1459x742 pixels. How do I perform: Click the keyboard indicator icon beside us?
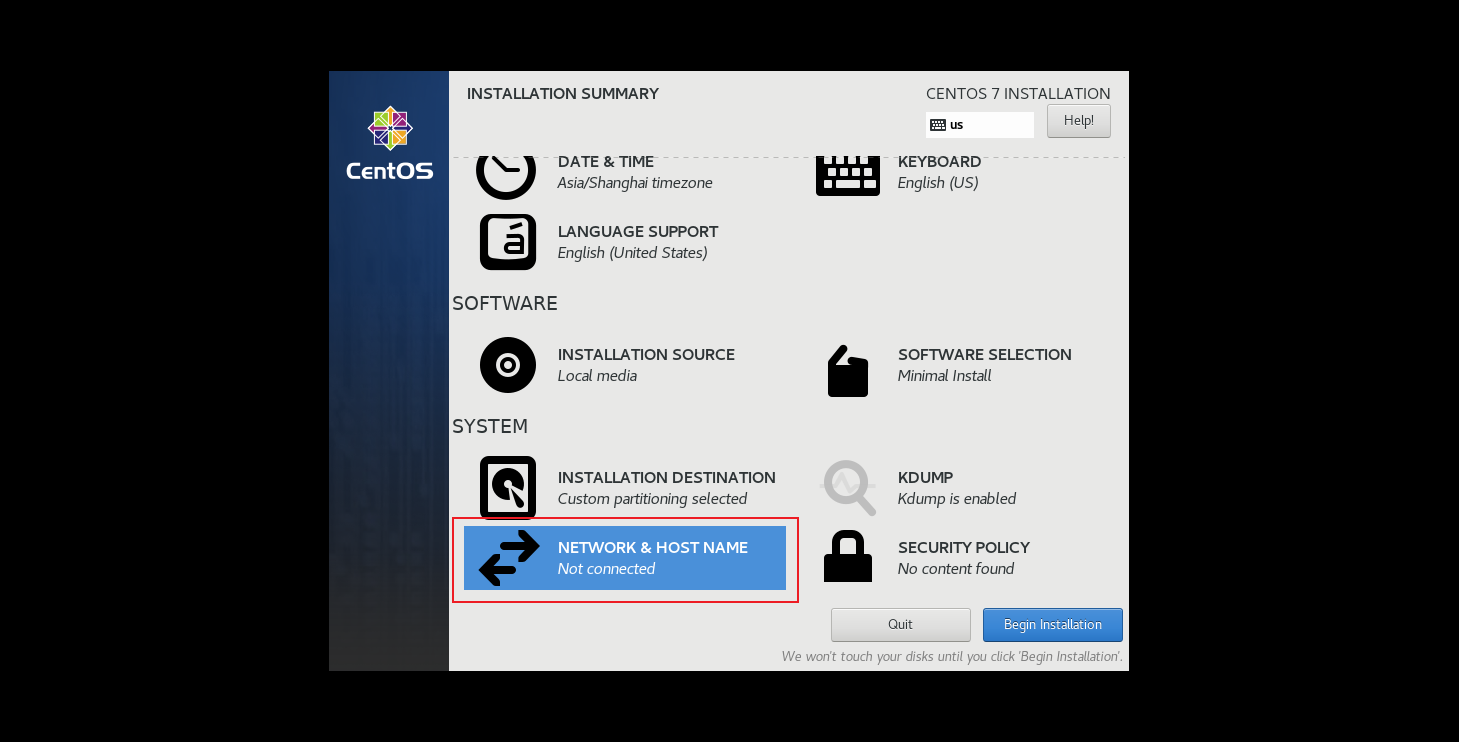pos(937,125)
